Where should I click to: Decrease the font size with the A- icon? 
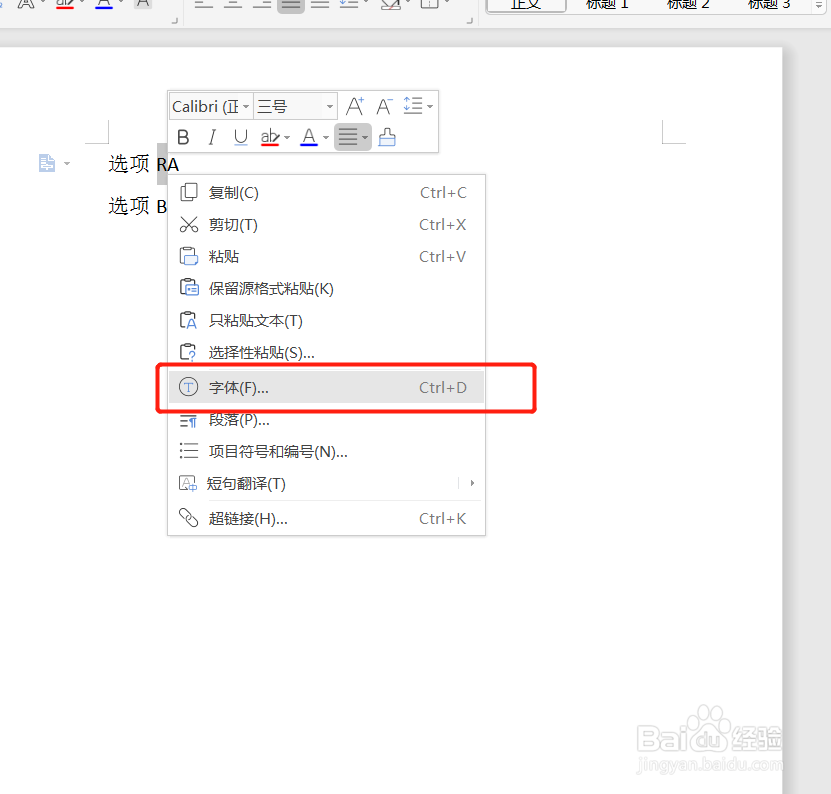tap(384, 105)
